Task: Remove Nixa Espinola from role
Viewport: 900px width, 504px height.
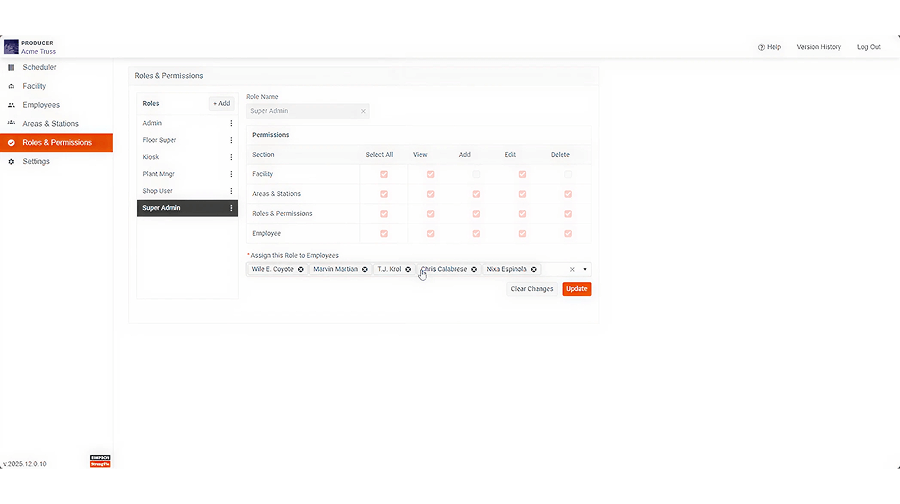Action: coord(534,269)
